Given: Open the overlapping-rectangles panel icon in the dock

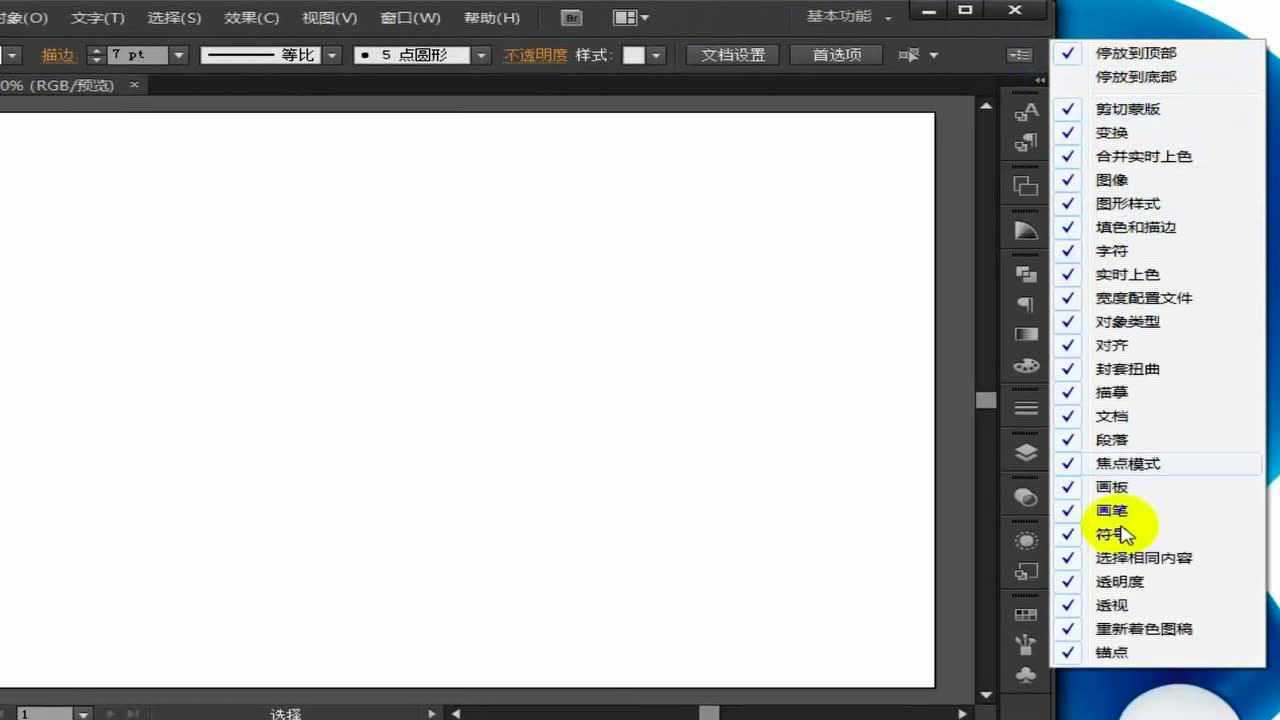Looking at the screenshot, I should [x=1026, y=186].
